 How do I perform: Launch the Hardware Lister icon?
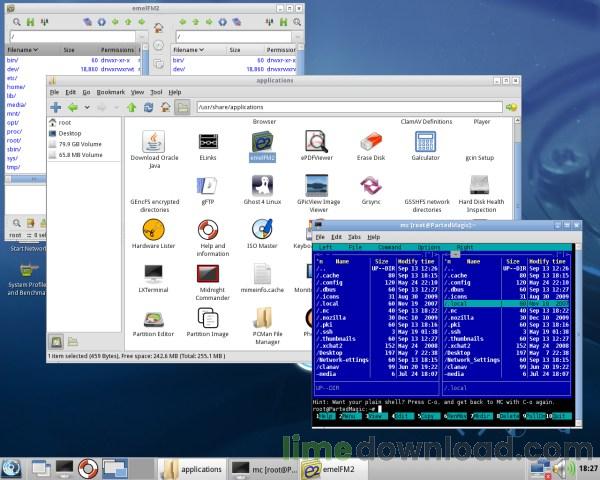153,230
